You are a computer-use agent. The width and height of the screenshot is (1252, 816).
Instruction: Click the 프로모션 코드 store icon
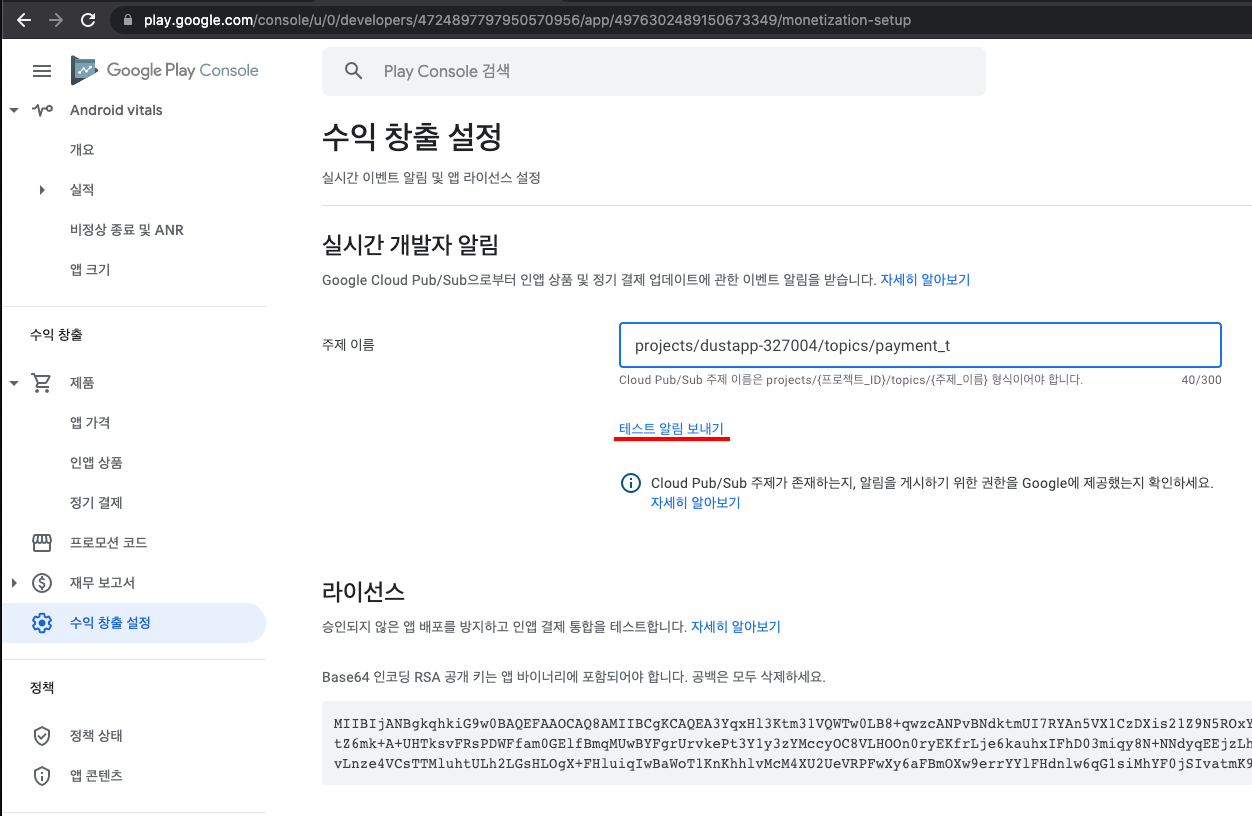42,543
